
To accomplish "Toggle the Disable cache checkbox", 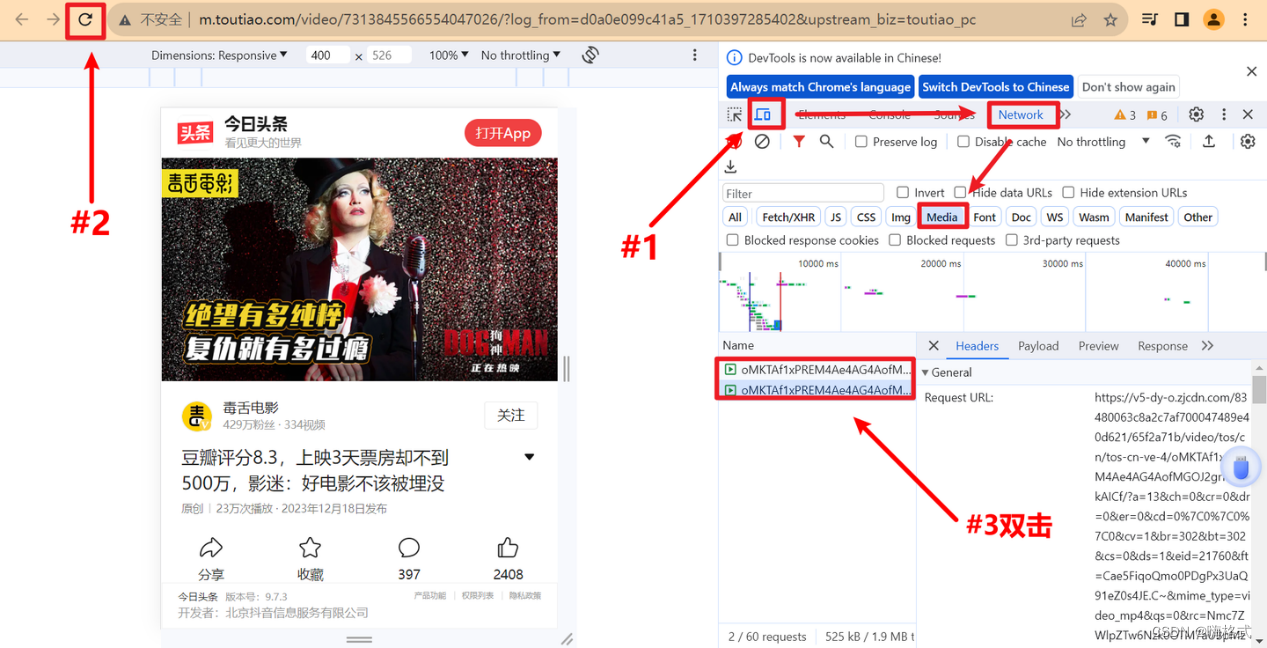I will coord(963,142).
